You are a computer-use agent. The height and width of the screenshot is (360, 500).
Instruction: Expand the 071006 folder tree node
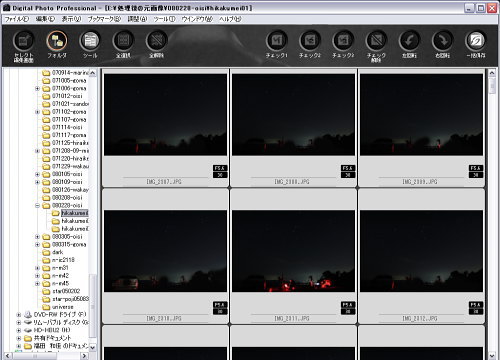pos(37,88)
